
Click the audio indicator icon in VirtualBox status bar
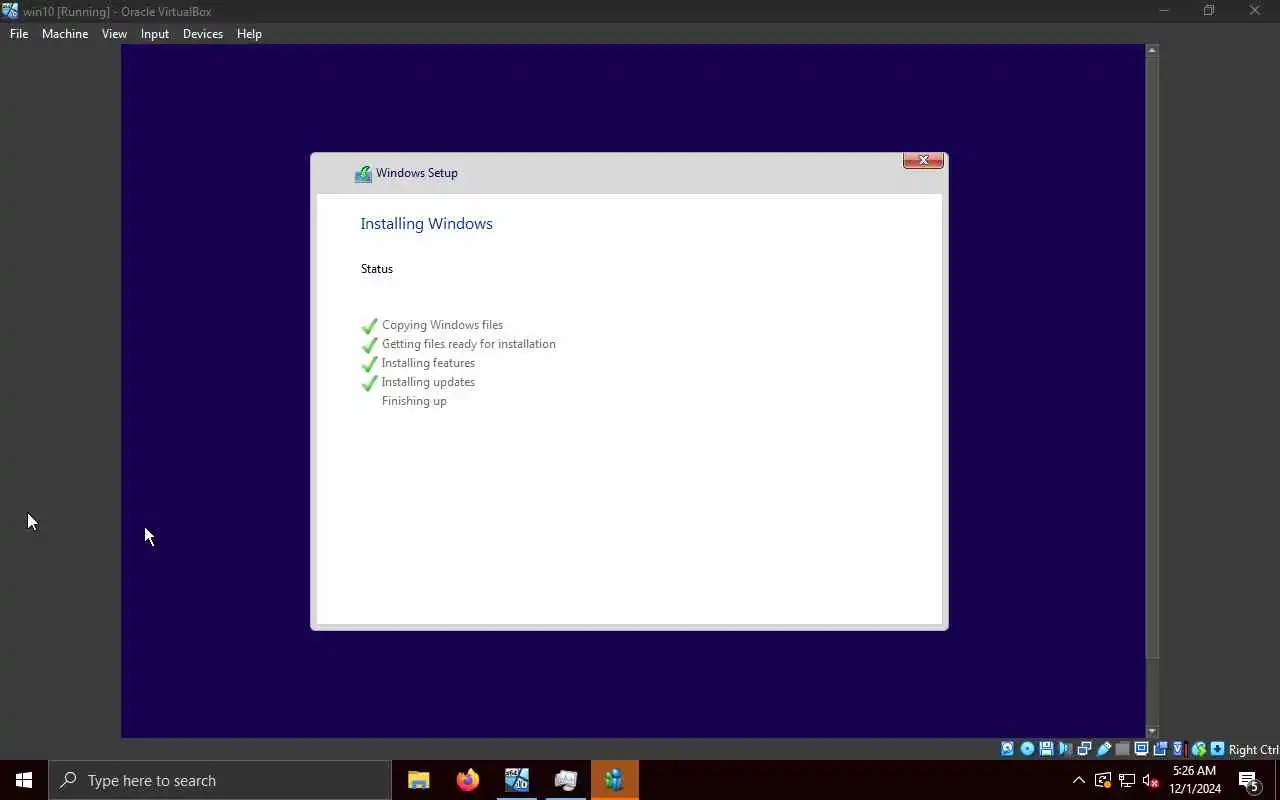[x=1065, y=749]
